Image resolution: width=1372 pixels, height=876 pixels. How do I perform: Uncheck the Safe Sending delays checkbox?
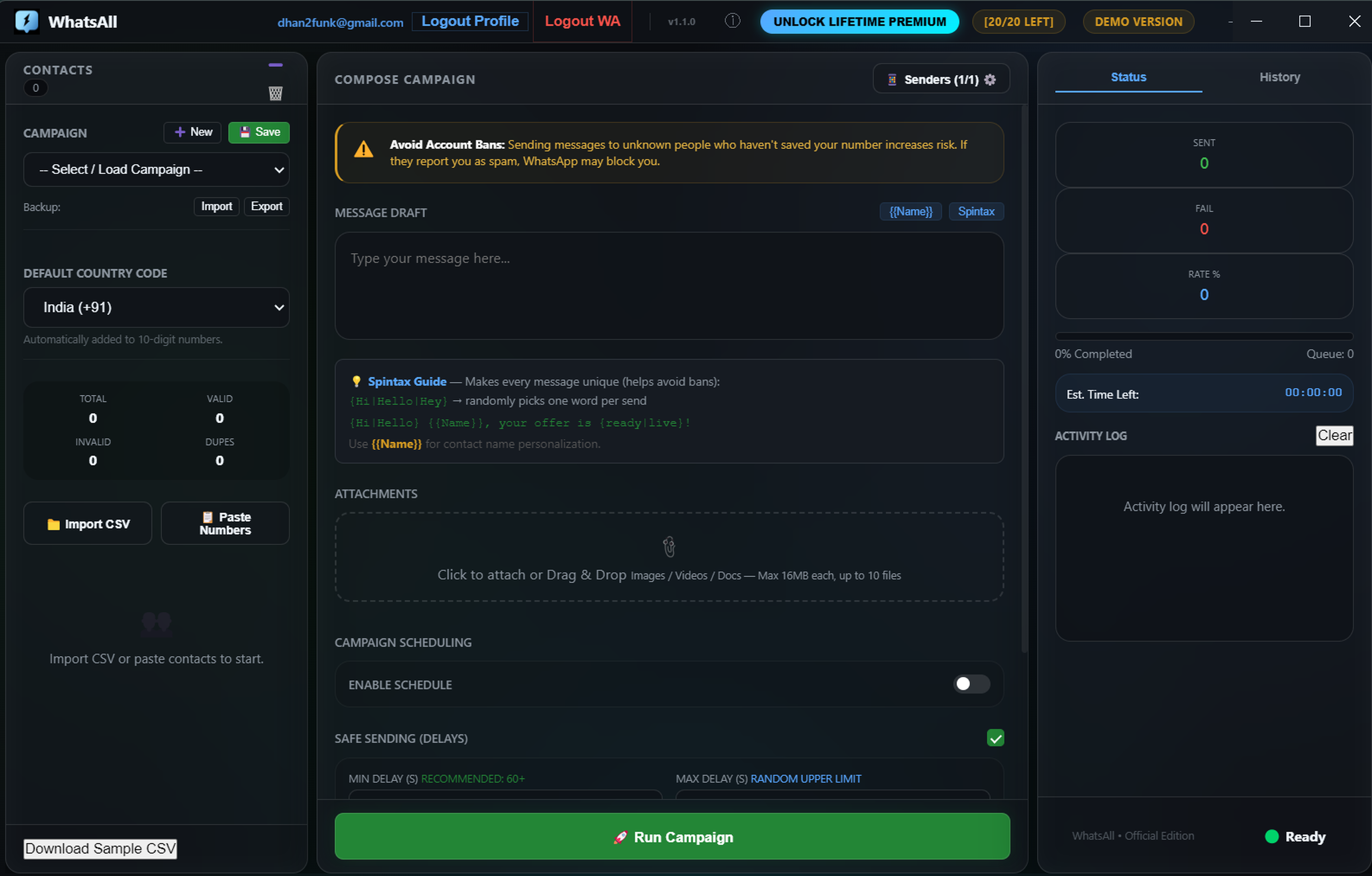click(995, 738)
